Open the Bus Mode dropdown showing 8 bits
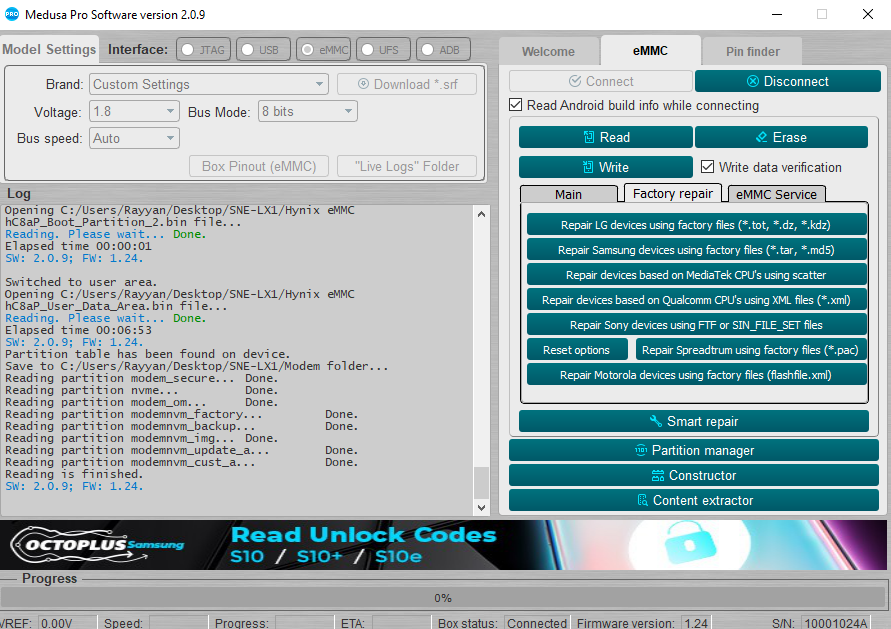This screenshot has height=629, width=891. click(x=307, y=111)
